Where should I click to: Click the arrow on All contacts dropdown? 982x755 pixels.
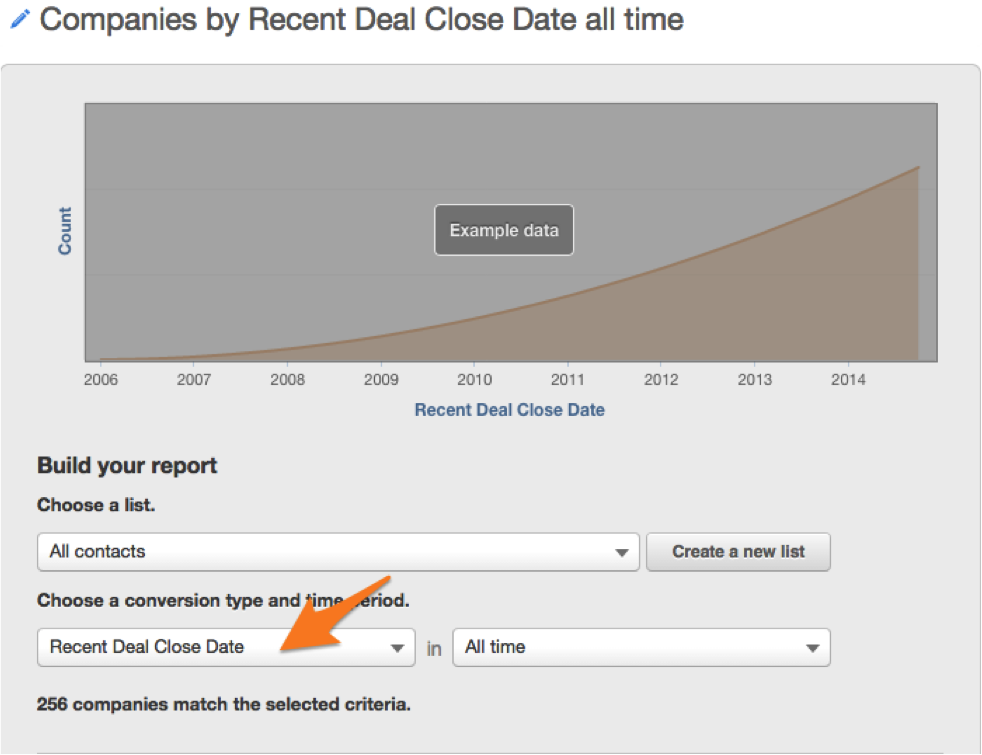[x=622, y=552]
